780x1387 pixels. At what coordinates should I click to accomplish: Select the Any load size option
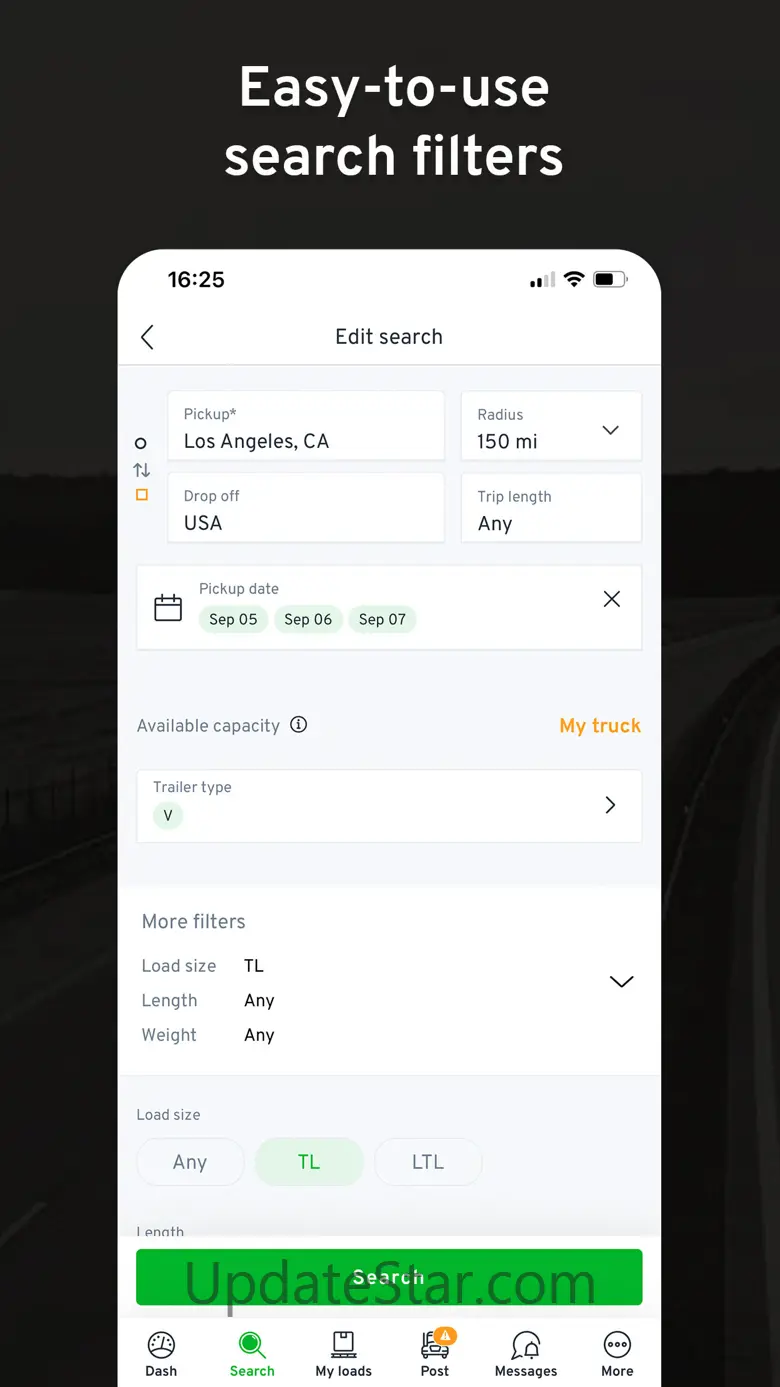click(x=190, y=1162)
